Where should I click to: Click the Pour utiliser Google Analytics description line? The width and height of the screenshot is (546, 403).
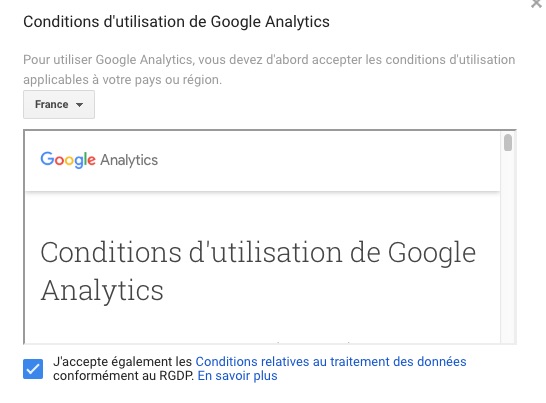coord(269,60)
